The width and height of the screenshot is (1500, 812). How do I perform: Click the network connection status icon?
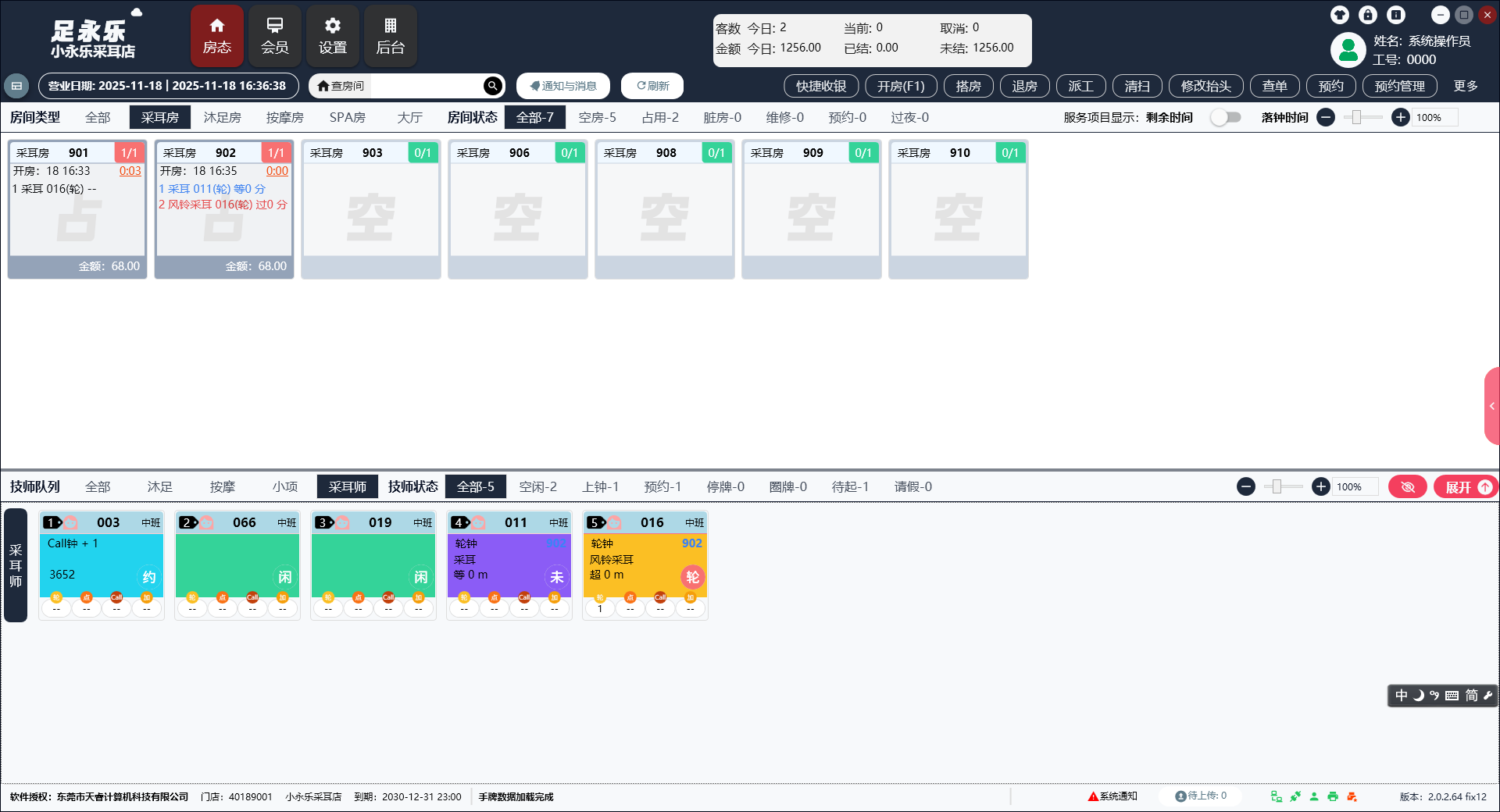pos(1277,796)
